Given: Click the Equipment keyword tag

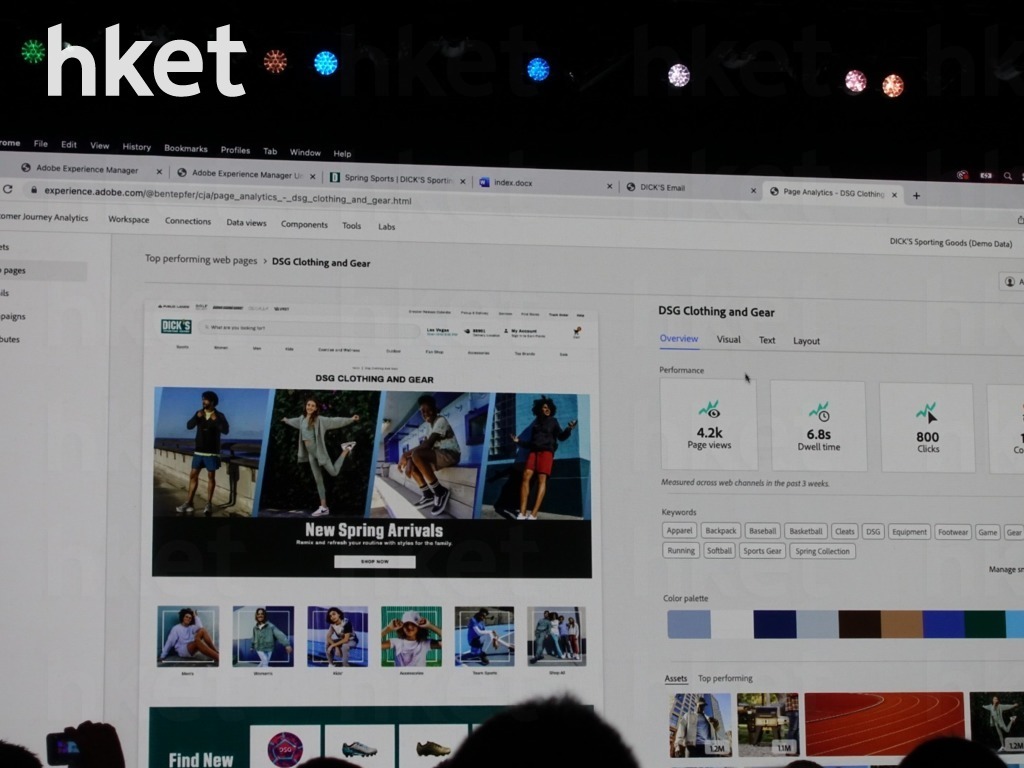Looking at the screenshot, I should 909,532.
